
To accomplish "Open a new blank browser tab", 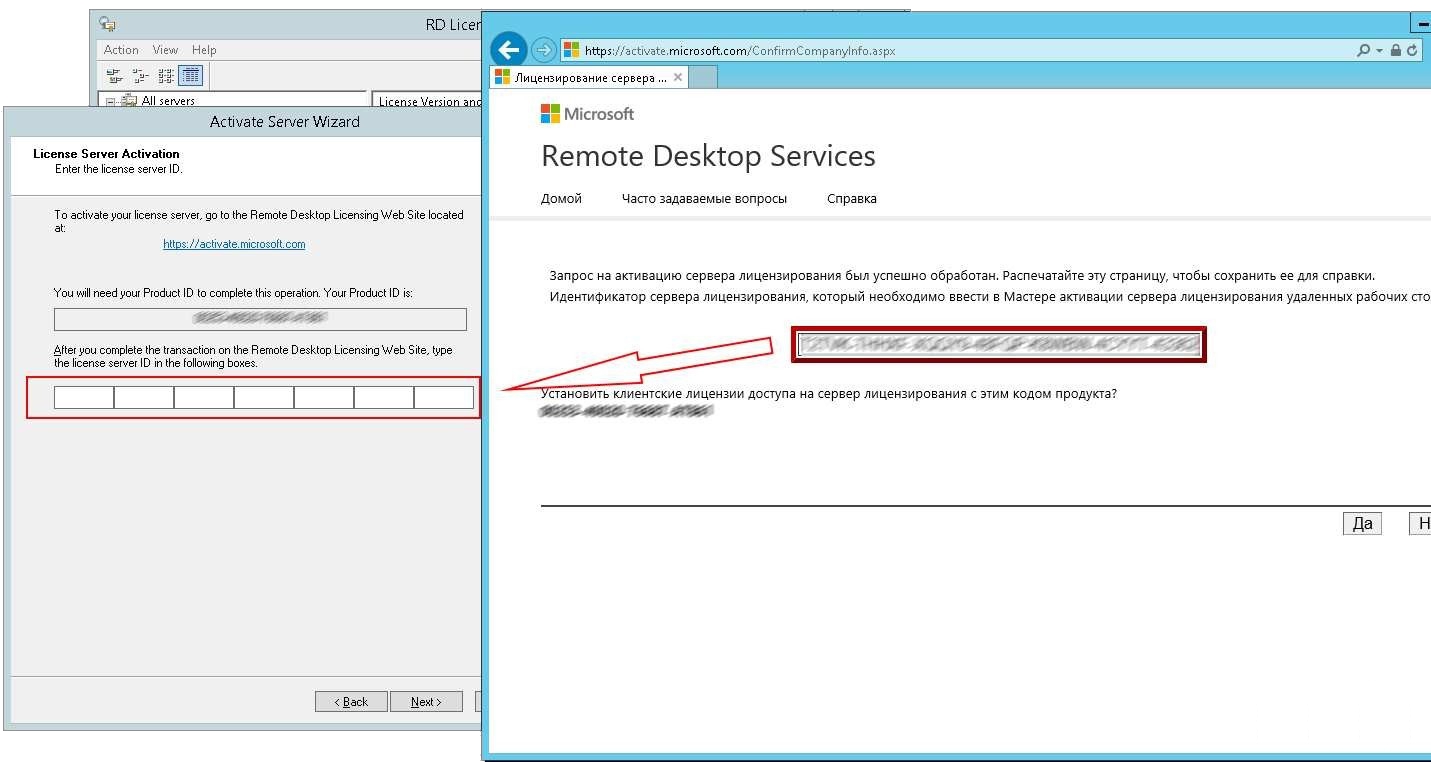I will coord(704,78).
